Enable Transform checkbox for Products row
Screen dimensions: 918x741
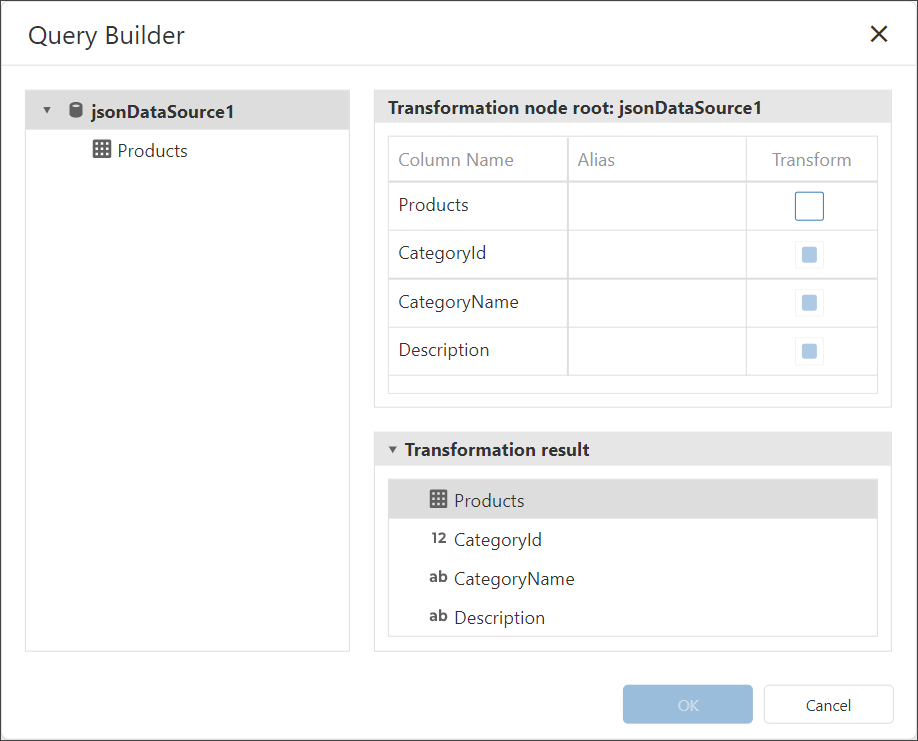coord(809,206)
